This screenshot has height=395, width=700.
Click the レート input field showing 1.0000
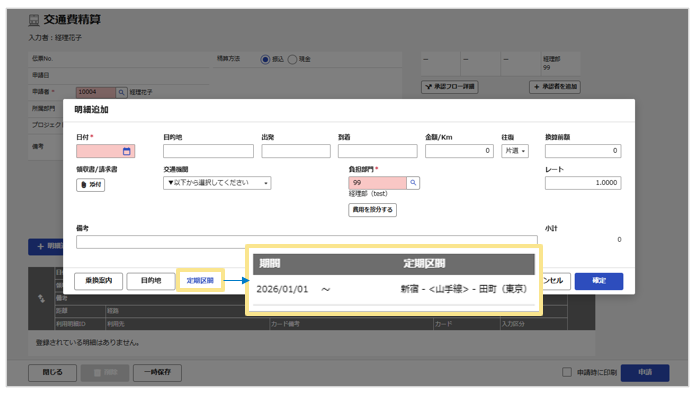[583, 183]
